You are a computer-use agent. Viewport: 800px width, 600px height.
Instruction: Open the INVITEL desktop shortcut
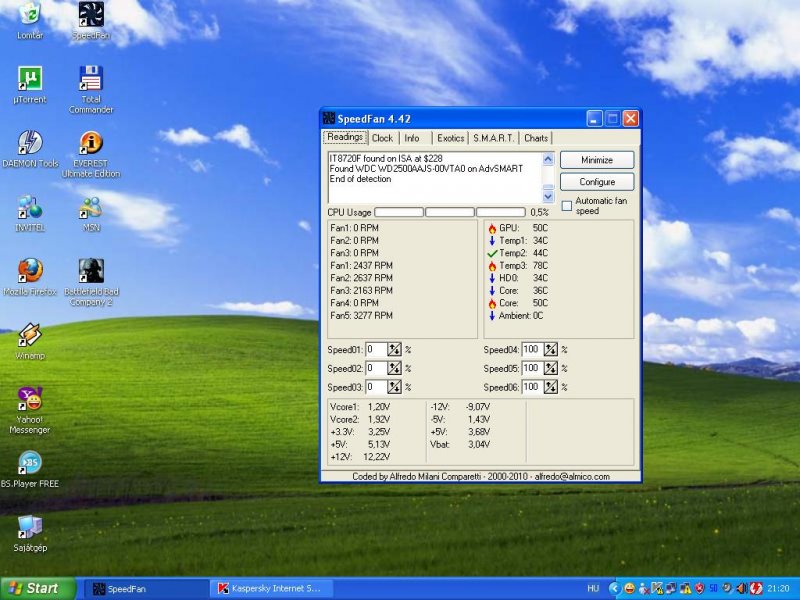pyautogui.click(x=30, y=213)
